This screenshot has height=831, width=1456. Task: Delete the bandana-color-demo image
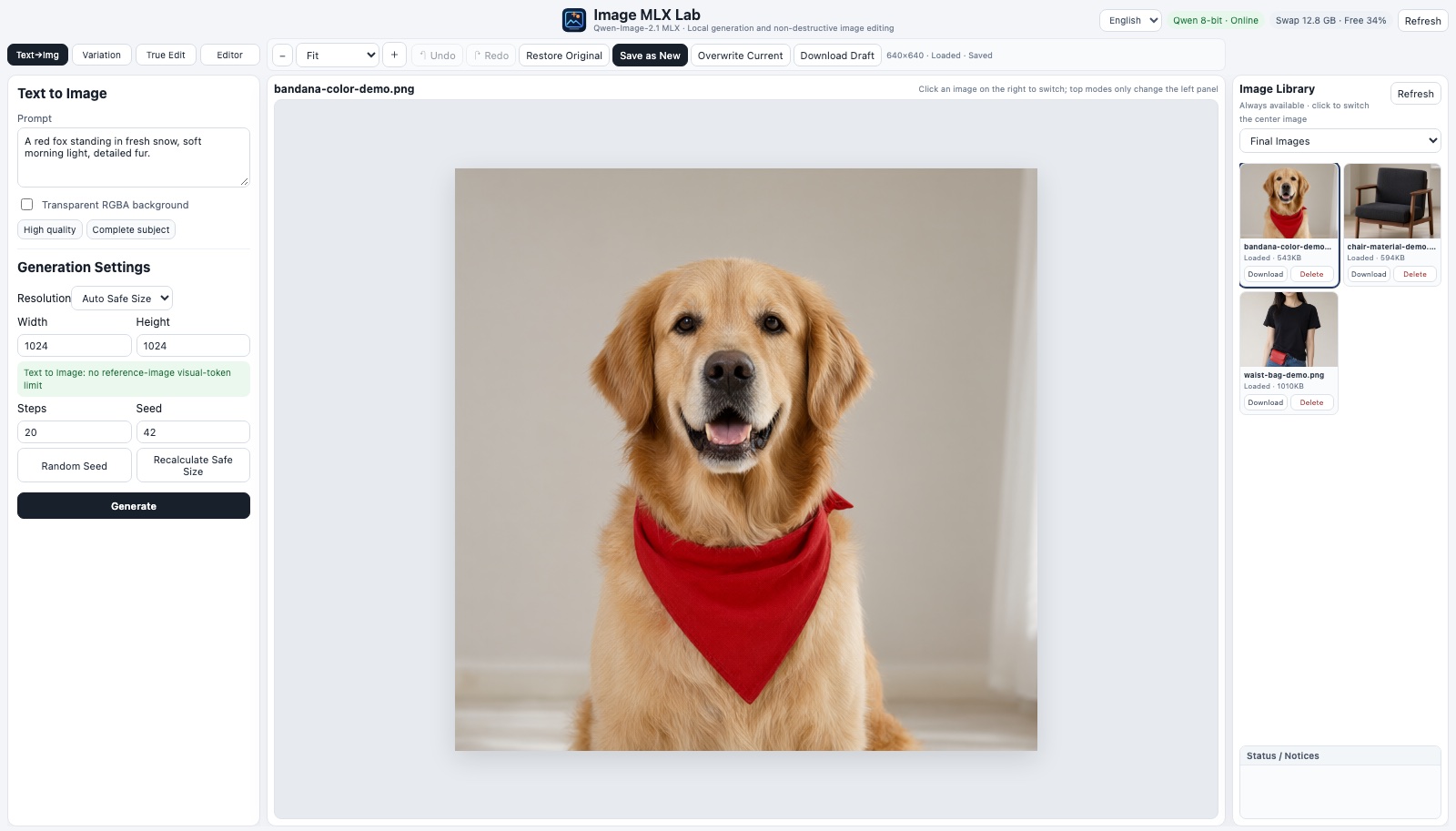click(x=1311, y=274)
